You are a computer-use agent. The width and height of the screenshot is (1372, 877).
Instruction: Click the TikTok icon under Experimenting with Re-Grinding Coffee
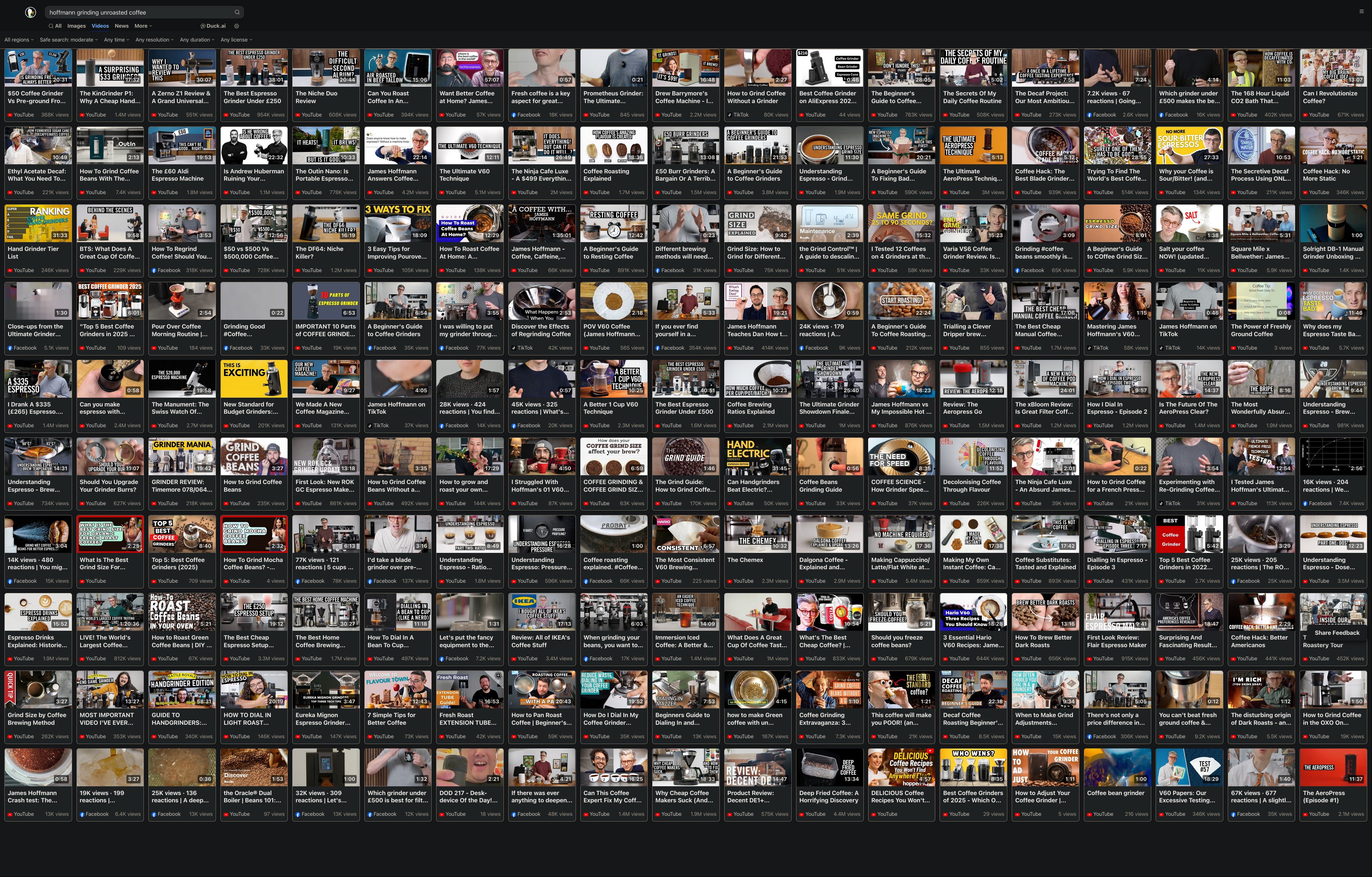tap(1161, 503)
